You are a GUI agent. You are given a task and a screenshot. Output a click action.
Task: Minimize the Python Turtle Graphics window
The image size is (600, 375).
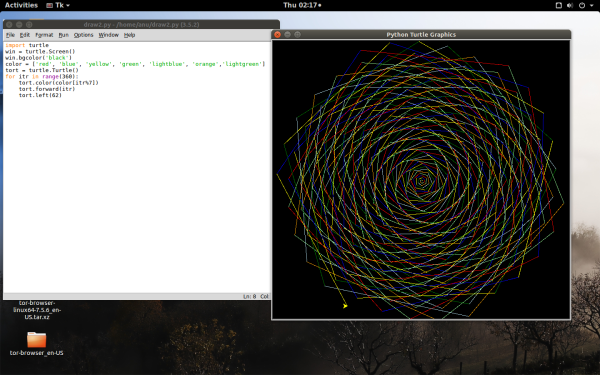pyautogui.click(x=287, y=34)
